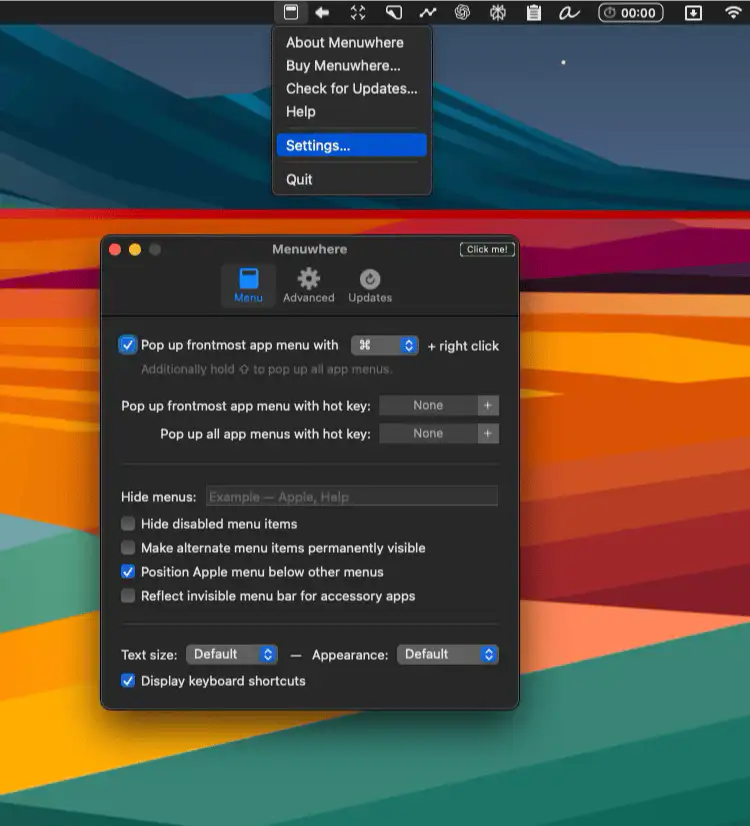This screenshot has width=750, height=826.
Task: Click the script signature menu bar icon
Action: pos(569,13)
